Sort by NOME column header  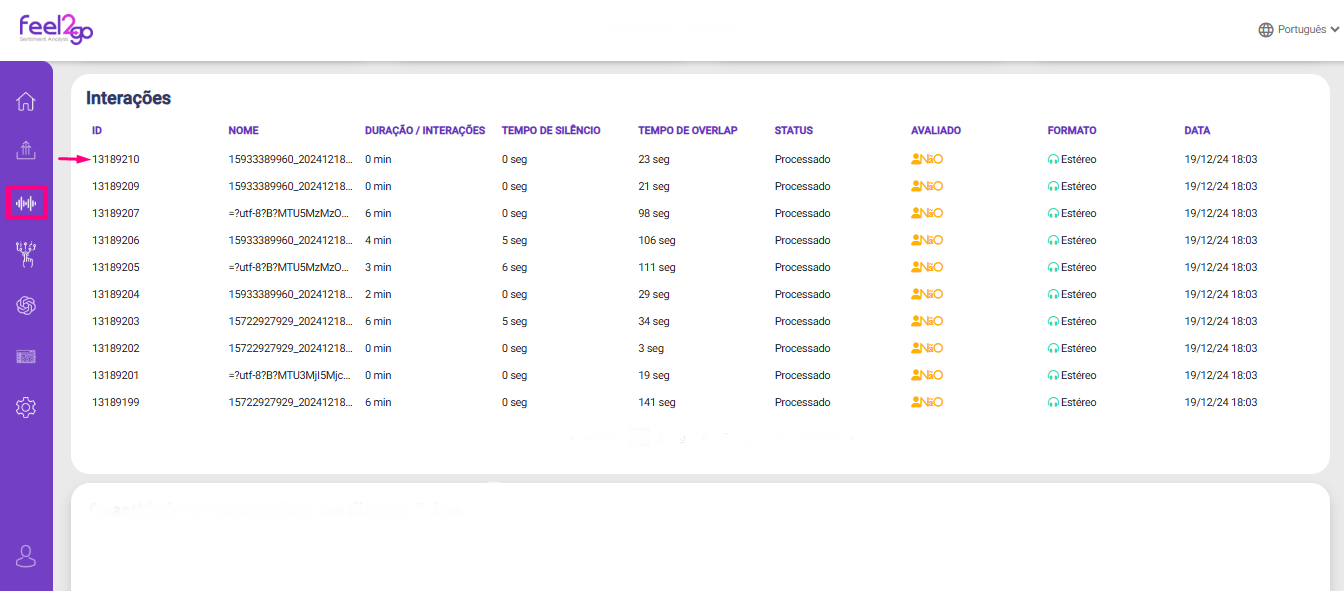click(x=243, y=130)
